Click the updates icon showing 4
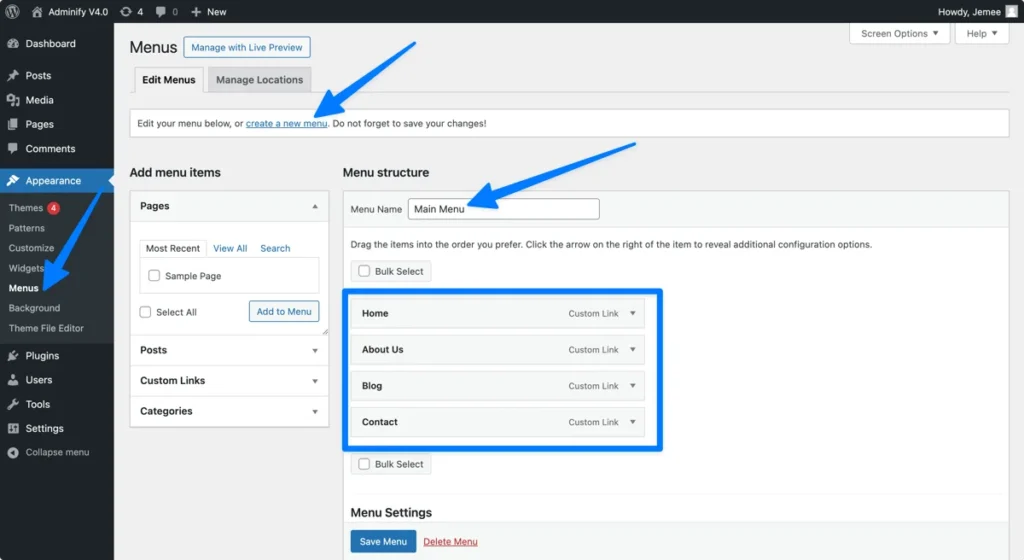Screen dimensions: 1024x560 pos(126,12)
